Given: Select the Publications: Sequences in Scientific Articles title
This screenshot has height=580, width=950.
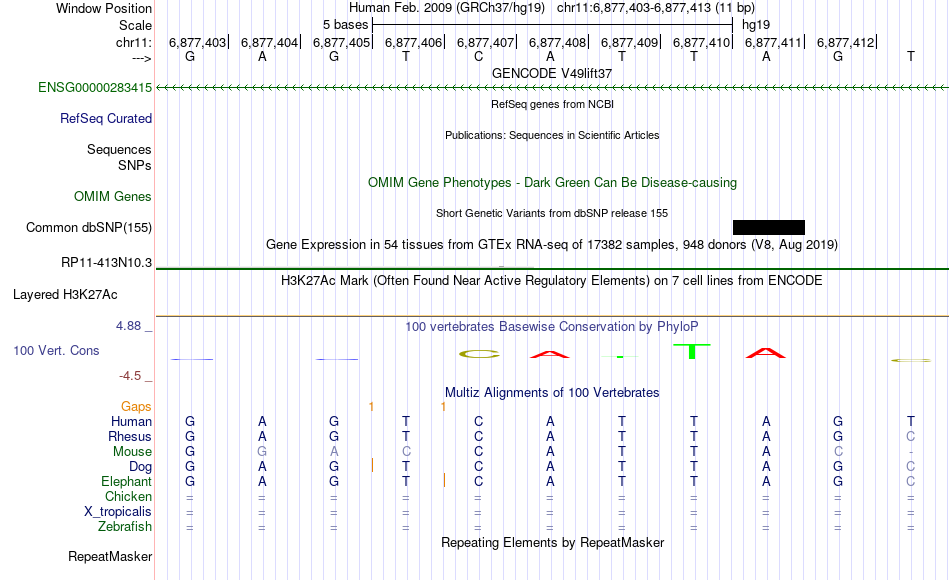Looking at the screenshot, I should [x=552, y=135].
